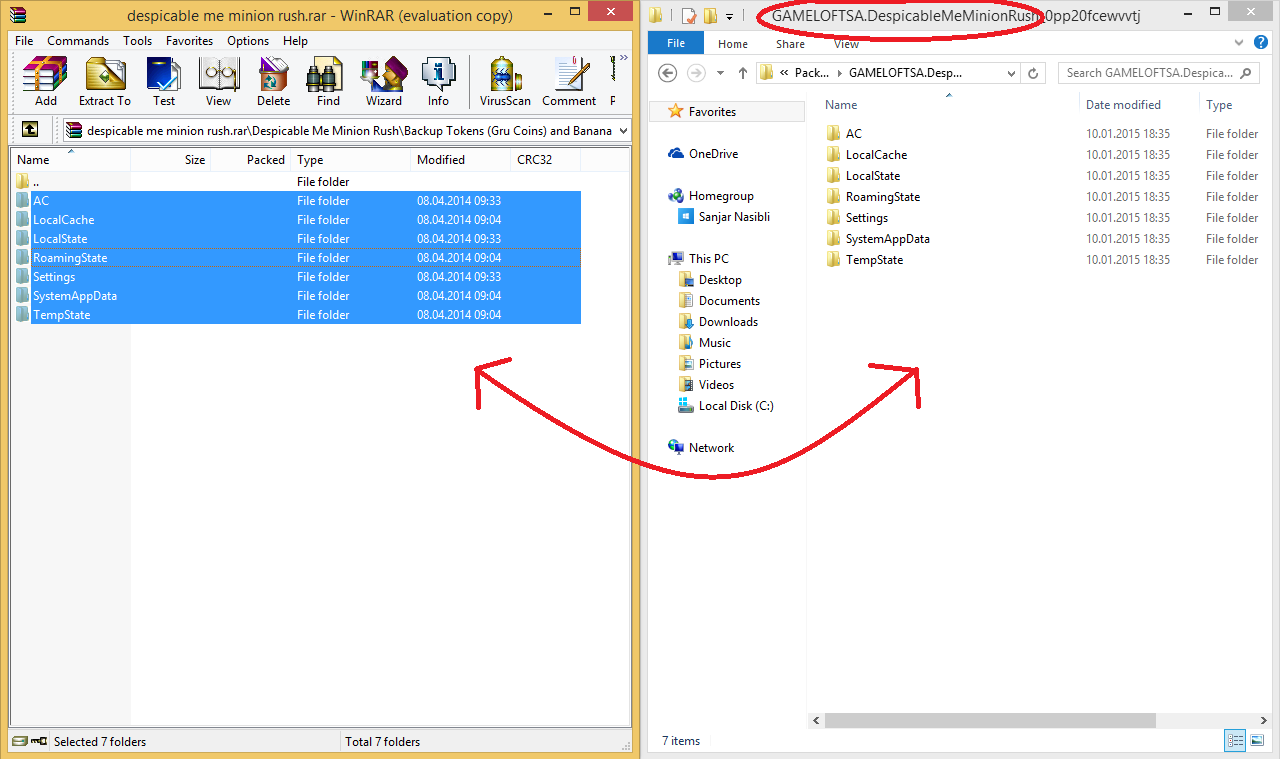Open the File menu in WinRAR
This screenshot has width=1280, height=759.
pos(24,41)
